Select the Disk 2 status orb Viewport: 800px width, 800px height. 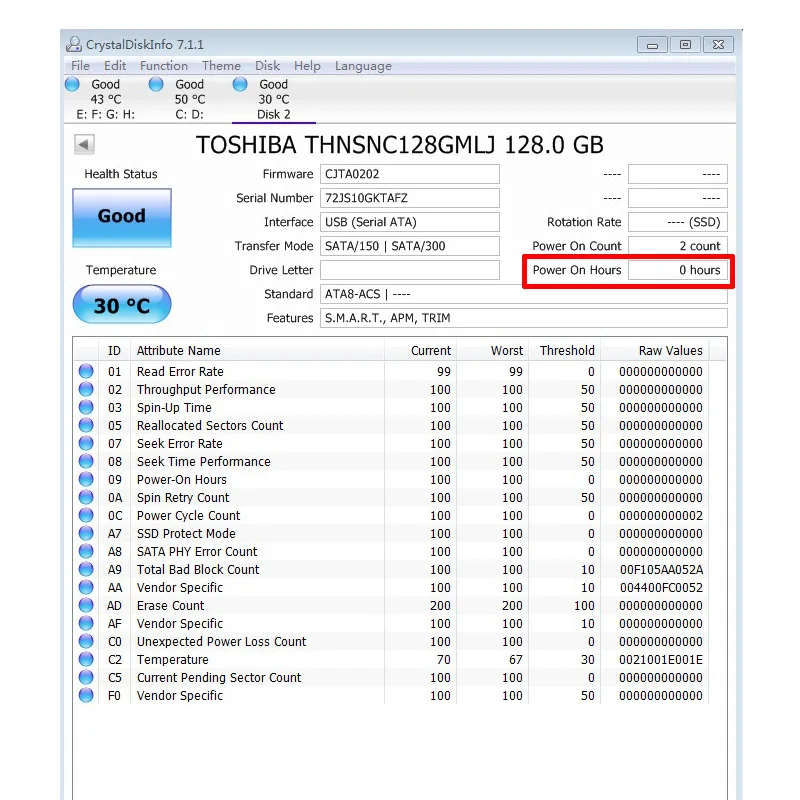(x=240, y=85)
